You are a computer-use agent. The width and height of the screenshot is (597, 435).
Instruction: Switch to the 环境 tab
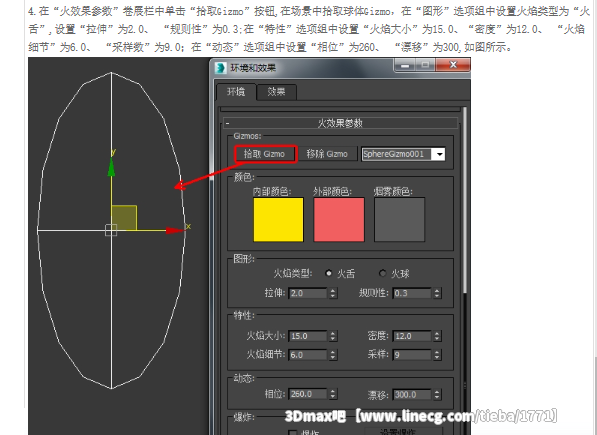click(x=236, y=92)
